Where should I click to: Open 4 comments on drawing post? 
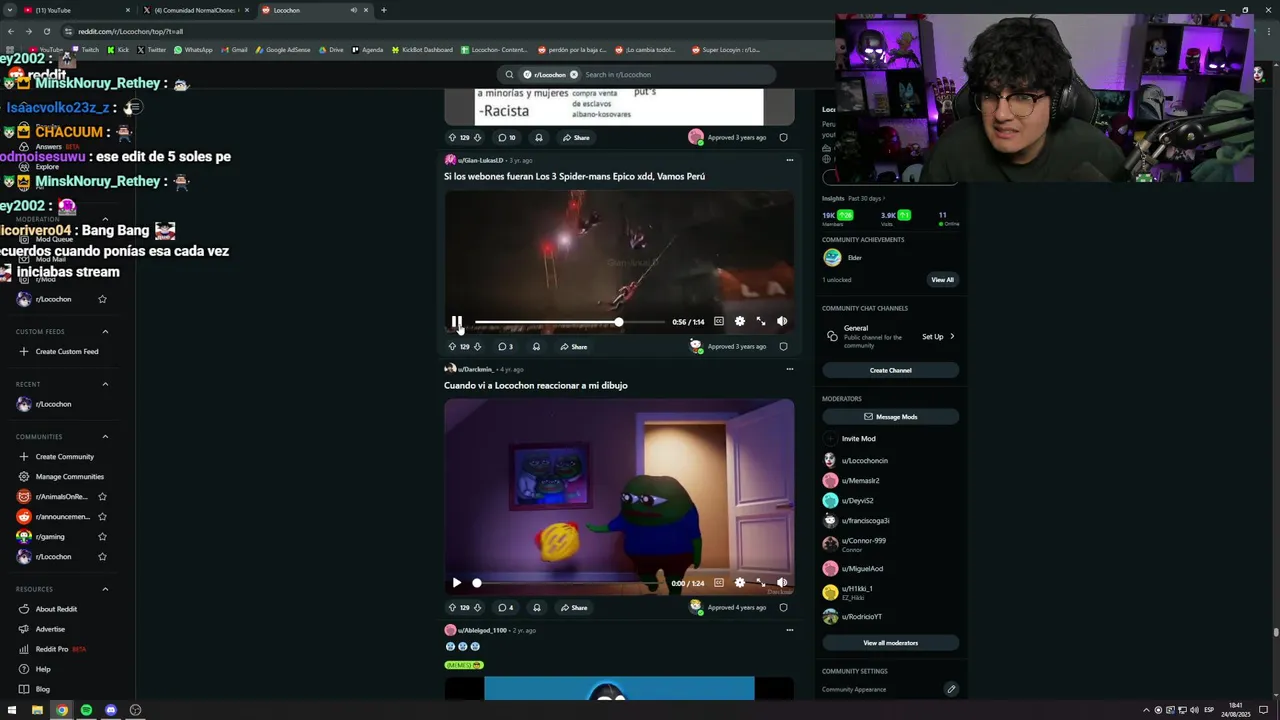coord(505,608)
